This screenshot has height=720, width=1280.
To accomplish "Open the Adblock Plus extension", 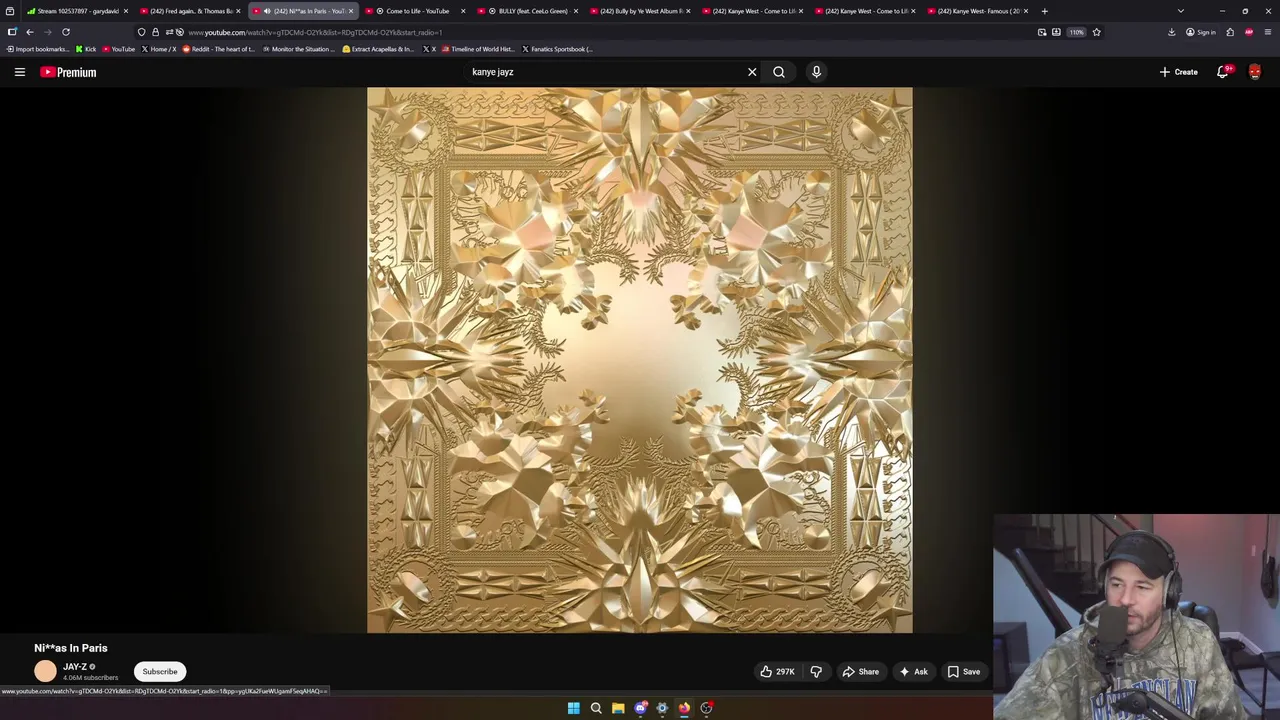I will (x=1249, y=32).
